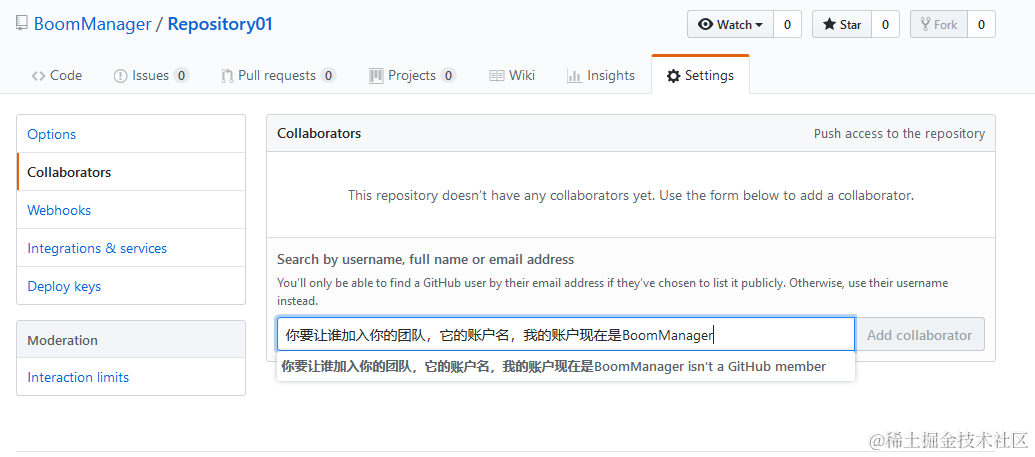Click the Collaborators panel heading text
1035x457 pixels.
[x=319, y=133]
